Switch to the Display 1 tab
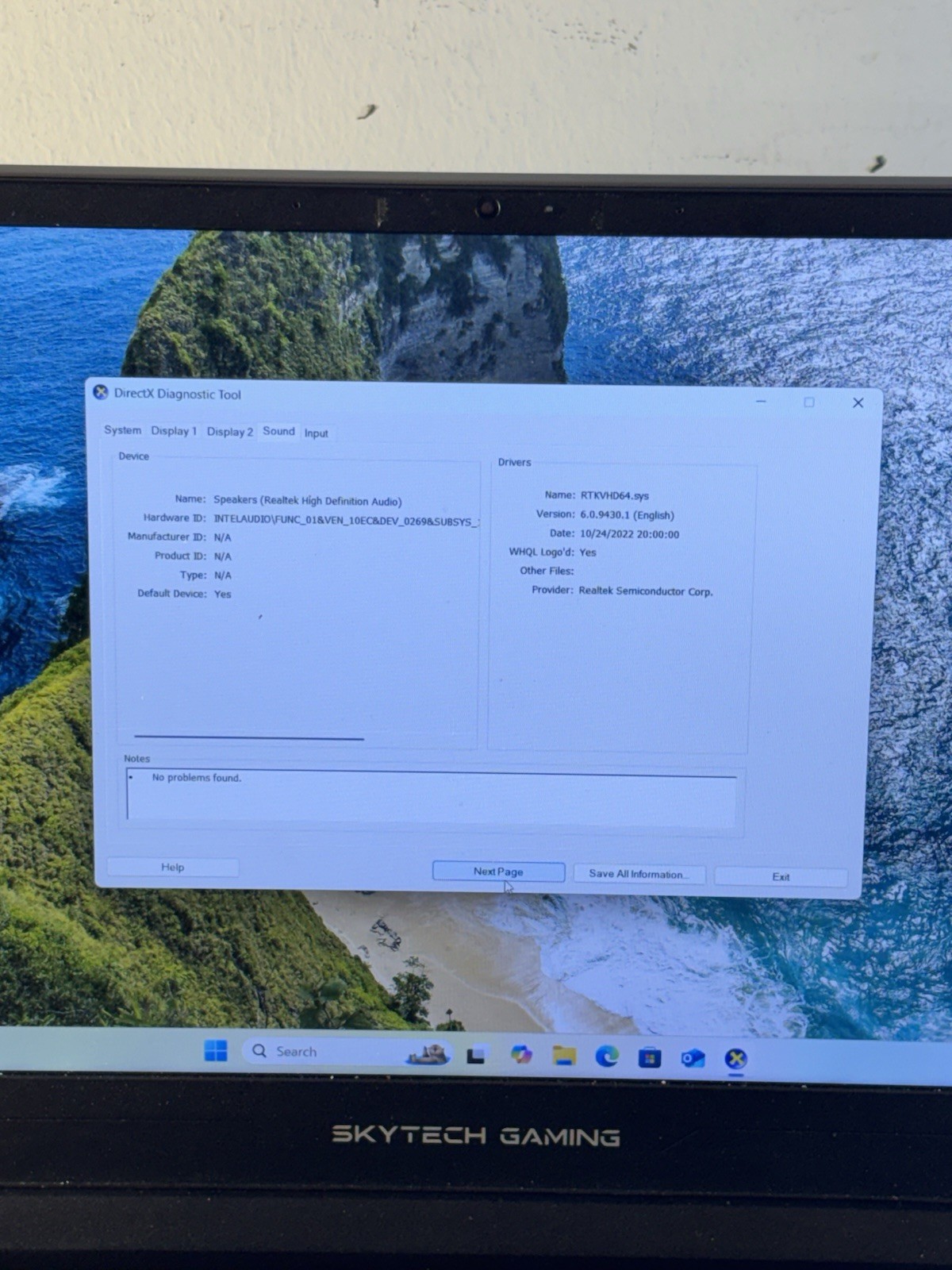 174,431
